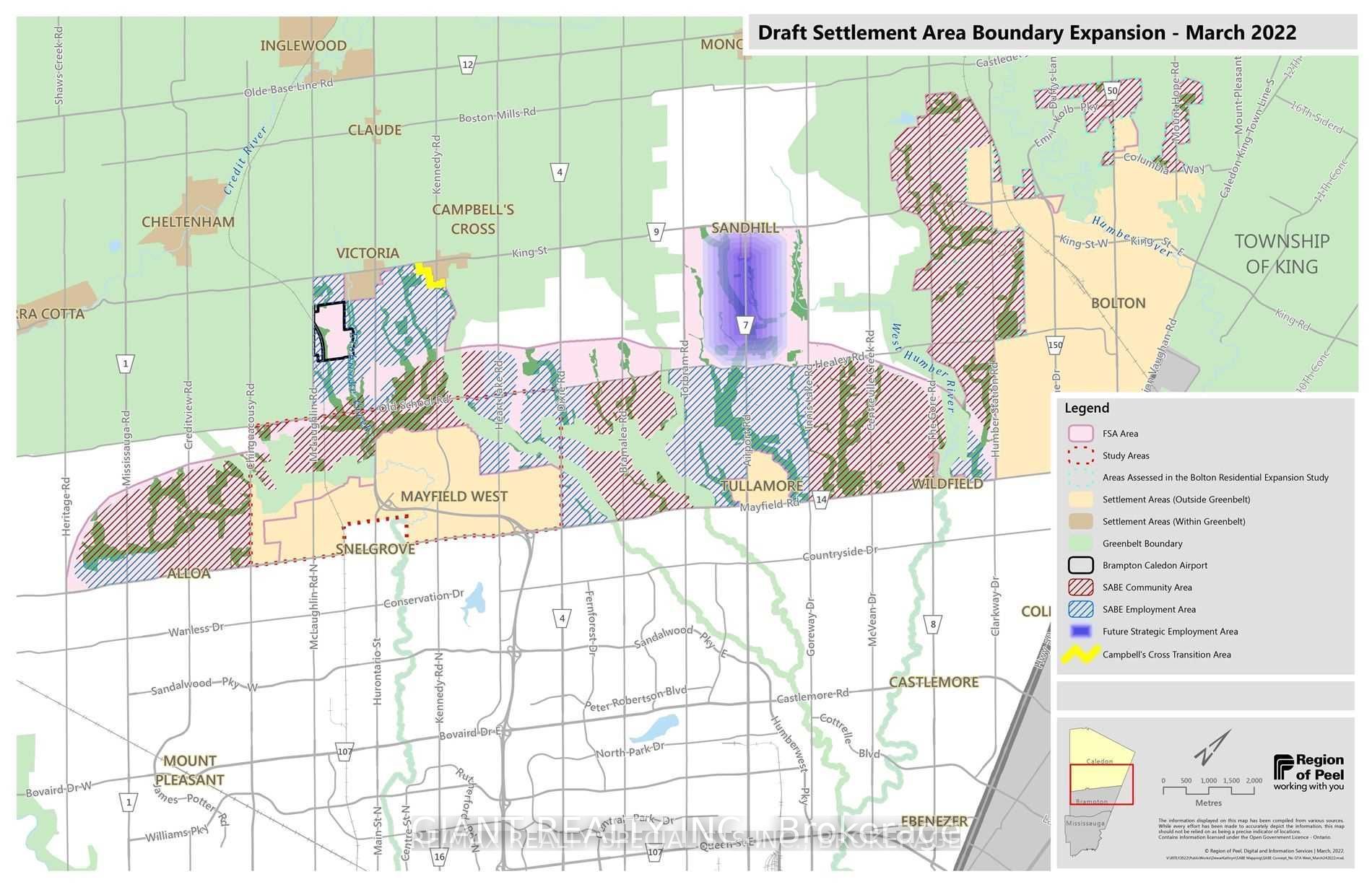
Task: Click the Future Strategic Employment Area swatch
Action: tap(1080, 632)
